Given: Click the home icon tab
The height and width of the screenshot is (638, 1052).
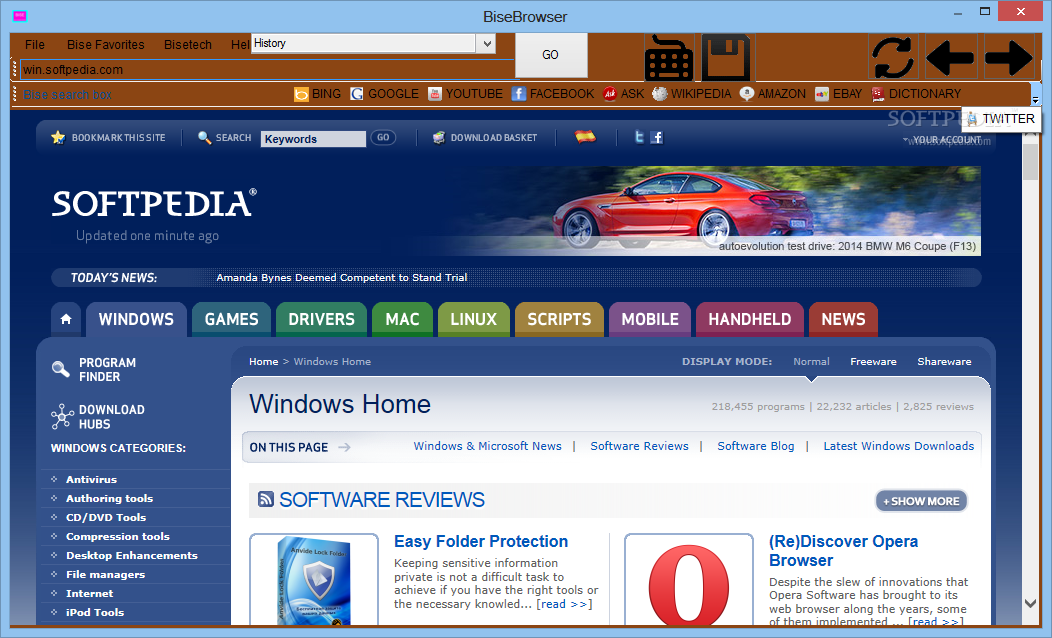Looking at the screenshot, I should point(66,319).
